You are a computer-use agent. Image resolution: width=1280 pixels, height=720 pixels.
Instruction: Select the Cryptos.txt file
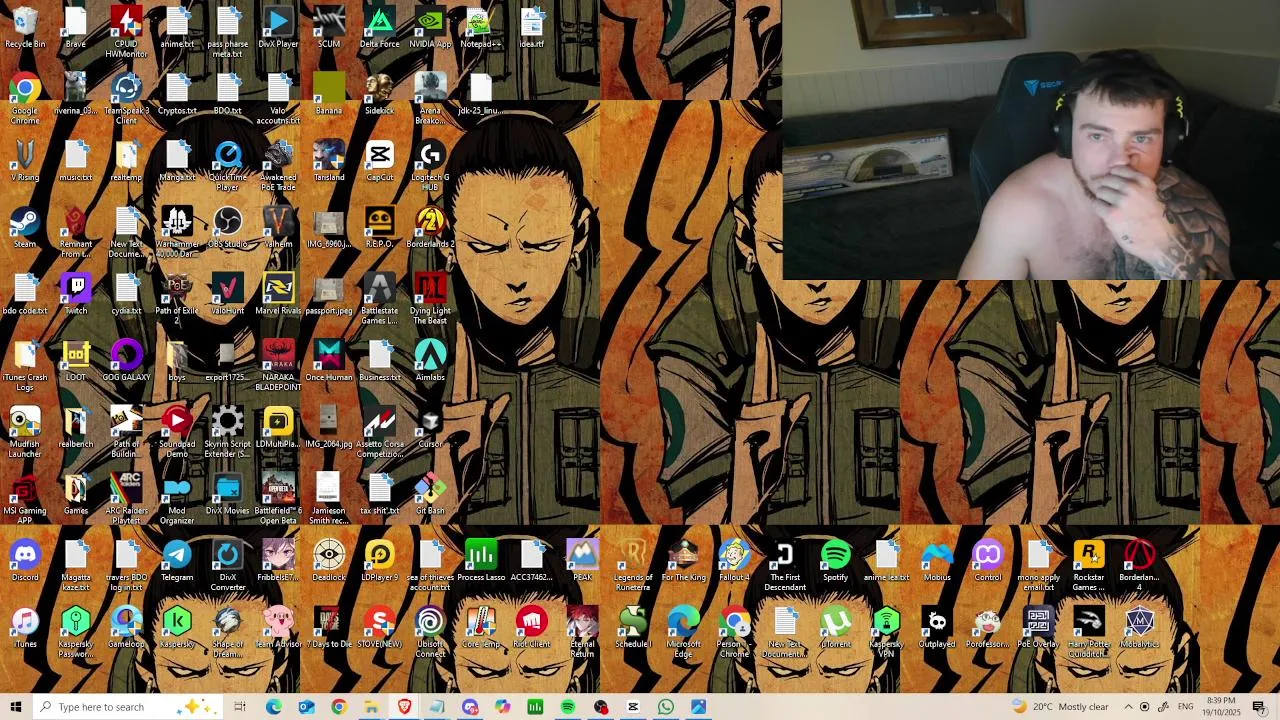177,95
